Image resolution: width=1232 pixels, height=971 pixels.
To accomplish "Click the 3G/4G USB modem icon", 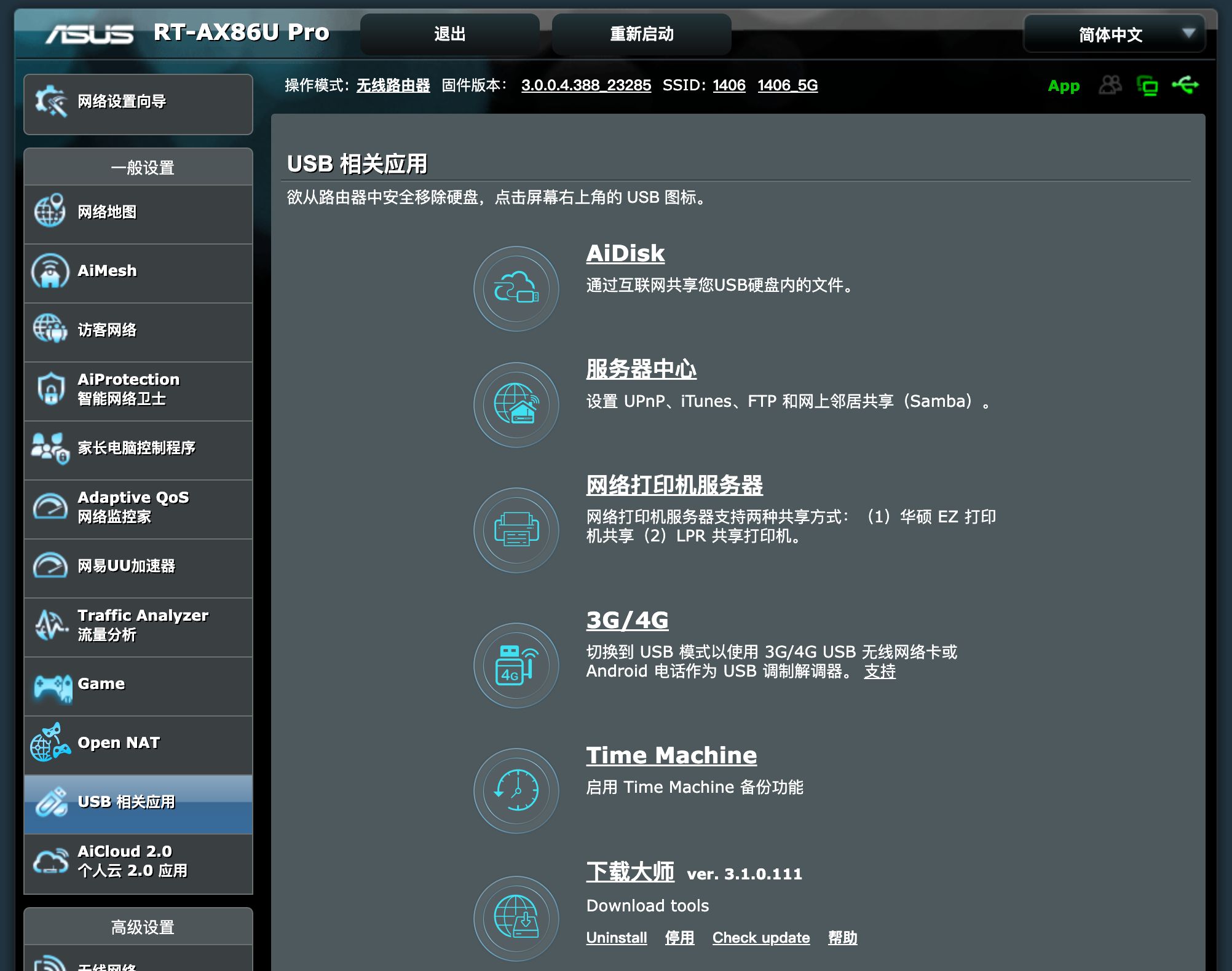I will [516, 665].
